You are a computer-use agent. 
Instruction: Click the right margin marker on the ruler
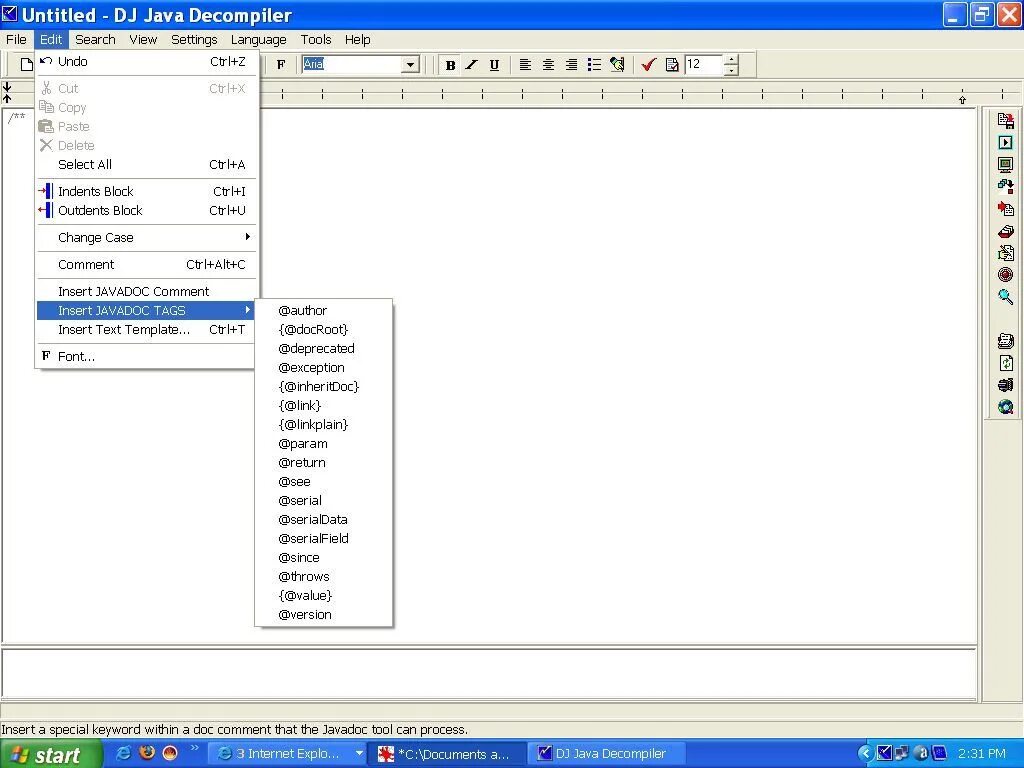click(x=962, y=99)
